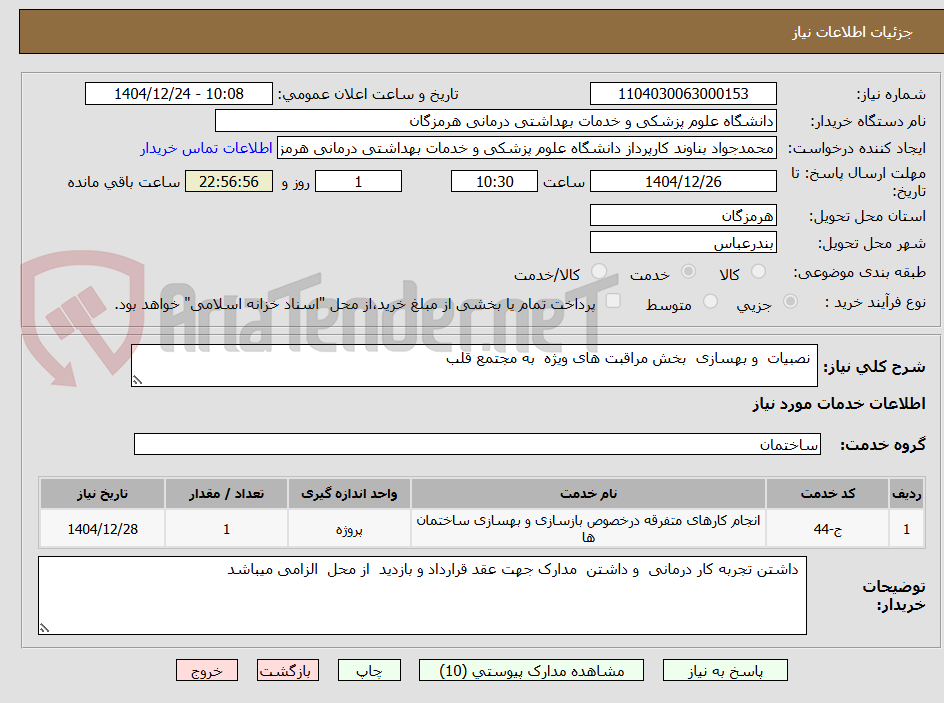Click the توضیحات خریدار text area
The height and width of the screenshot is (703, 944).
[422, 595]
